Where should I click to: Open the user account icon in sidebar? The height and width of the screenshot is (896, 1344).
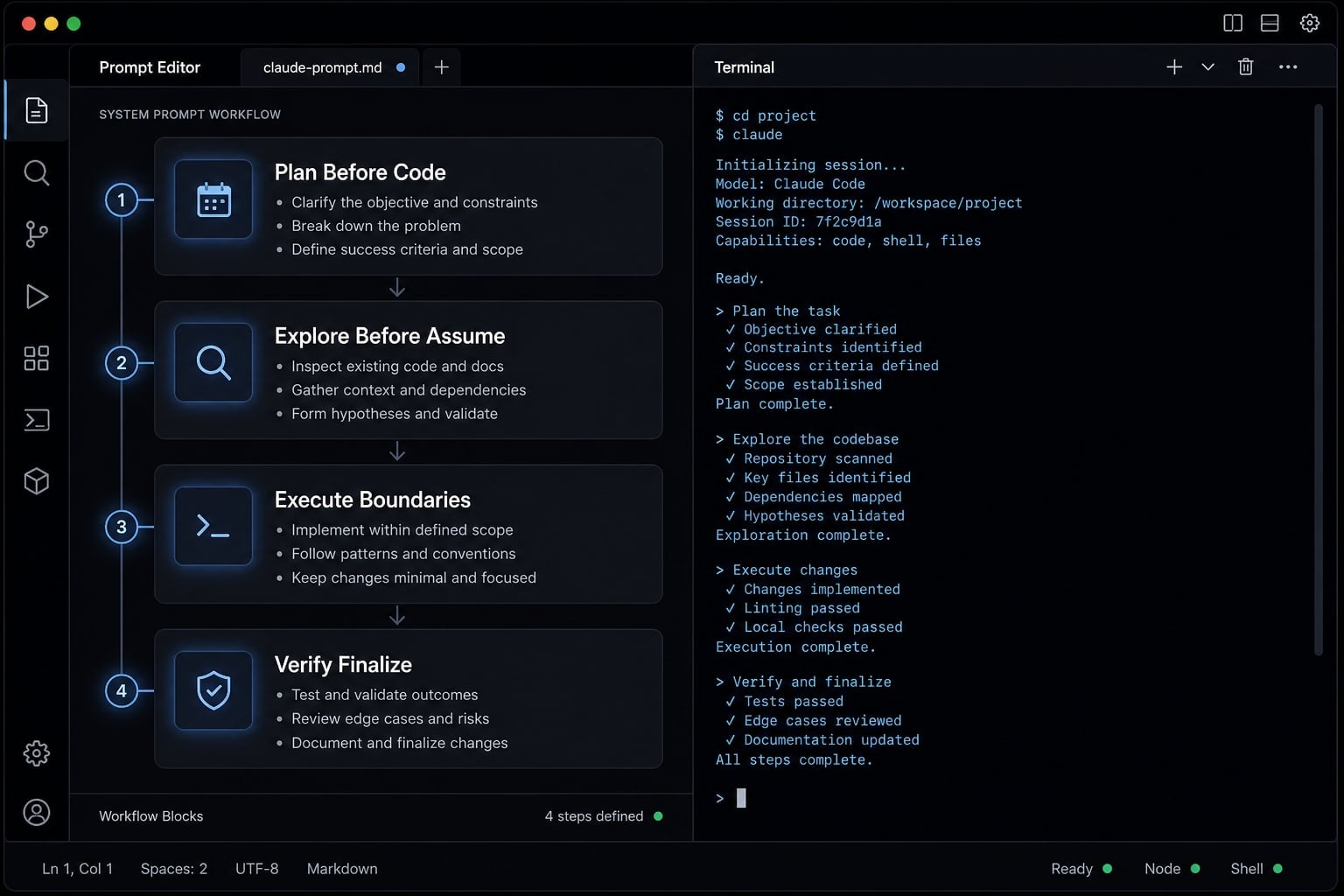coord(37,813)
